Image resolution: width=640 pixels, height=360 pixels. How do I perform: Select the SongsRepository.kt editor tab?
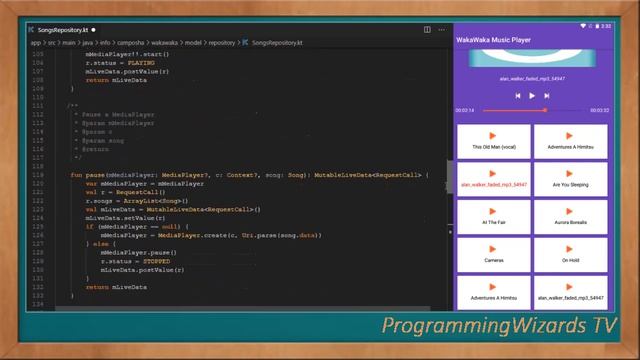[x=62, y=30]
